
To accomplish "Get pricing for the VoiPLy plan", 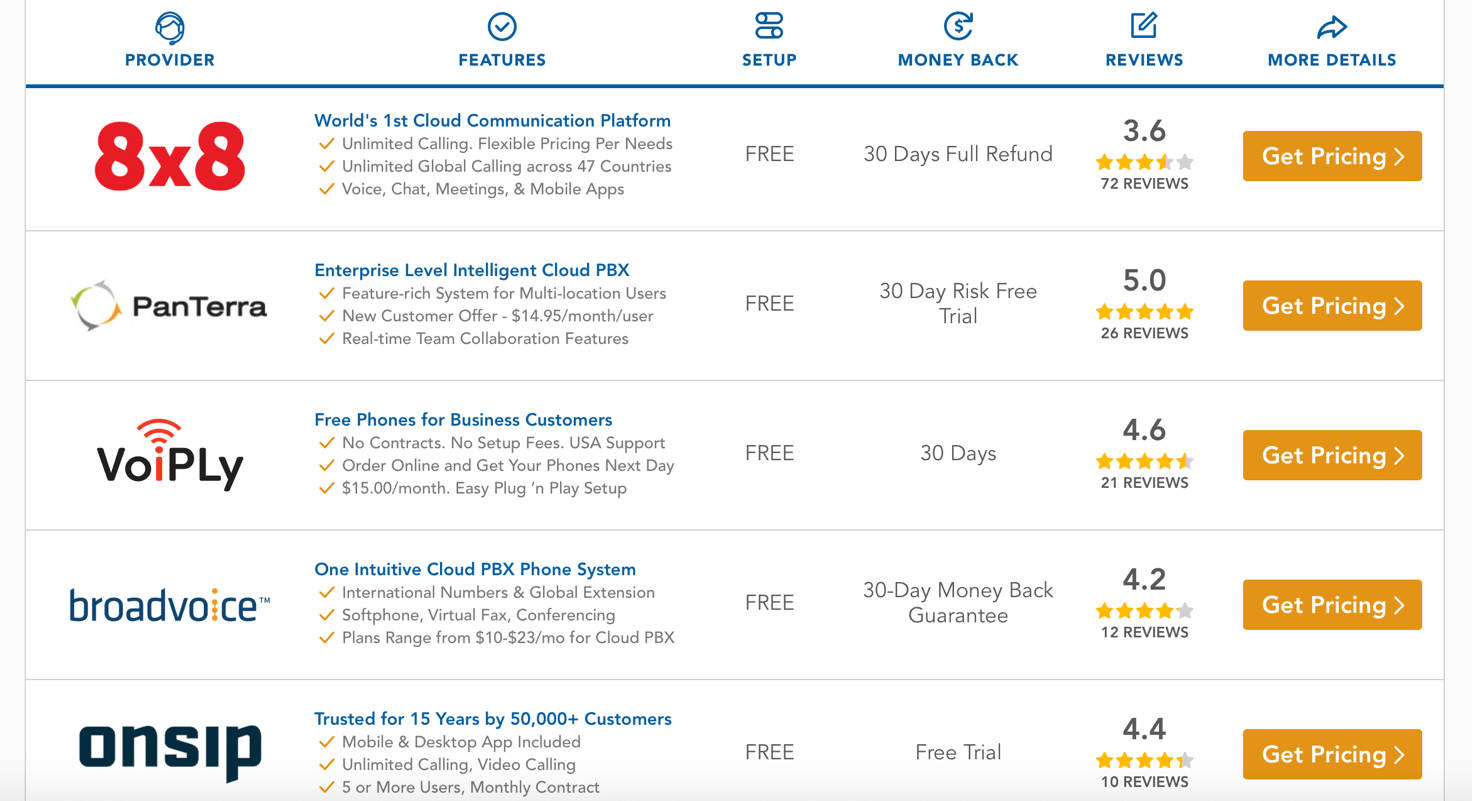I will point(1332,455).
